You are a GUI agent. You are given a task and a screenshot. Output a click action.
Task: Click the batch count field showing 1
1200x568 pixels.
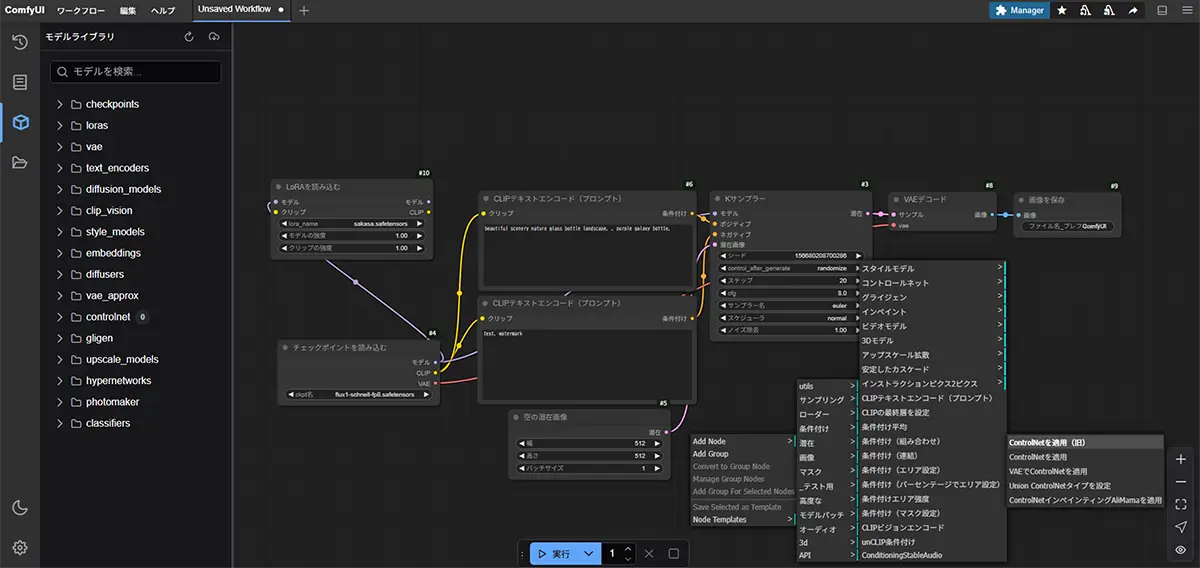[612, 553]
